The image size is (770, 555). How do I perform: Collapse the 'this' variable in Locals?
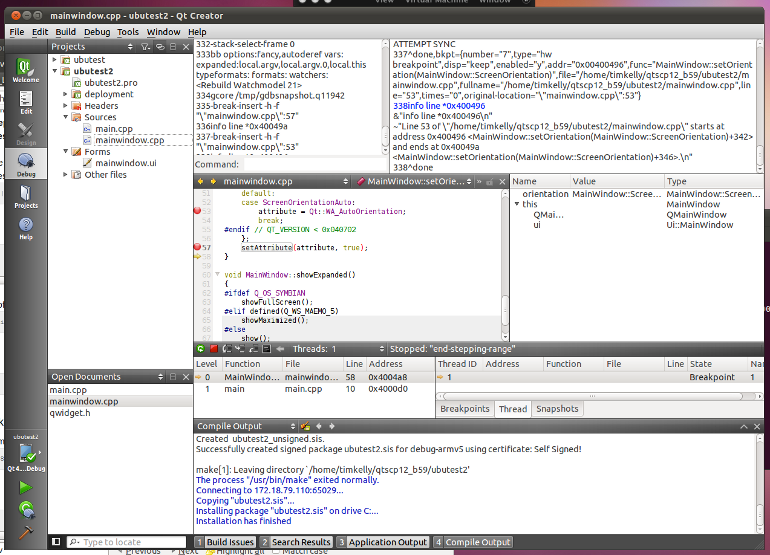pyautogui.click(x=517, y=204)
